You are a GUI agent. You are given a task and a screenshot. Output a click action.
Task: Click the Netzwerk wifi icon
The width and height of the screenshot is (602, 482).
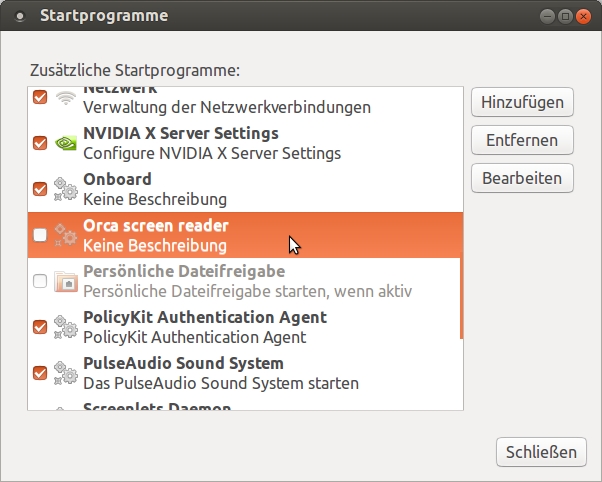[65, 98]
